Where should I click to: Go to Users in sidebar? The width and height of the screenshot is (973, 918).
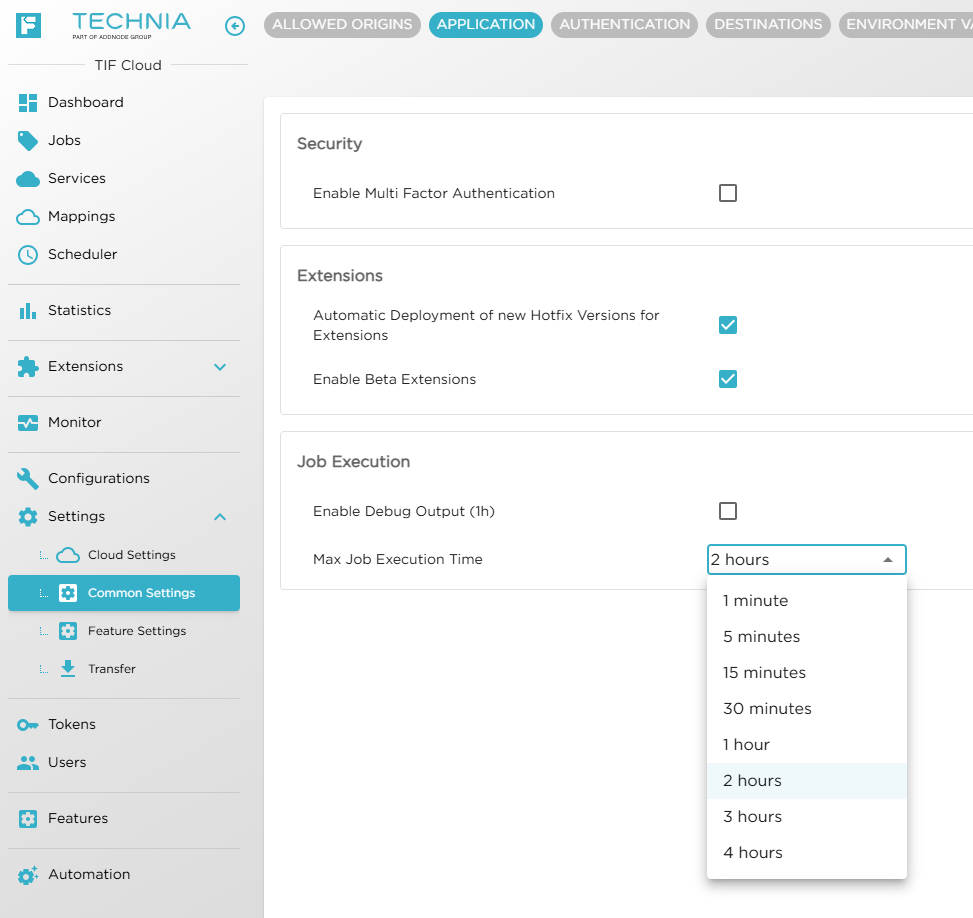pyautogui.click(x=67, y=762)
